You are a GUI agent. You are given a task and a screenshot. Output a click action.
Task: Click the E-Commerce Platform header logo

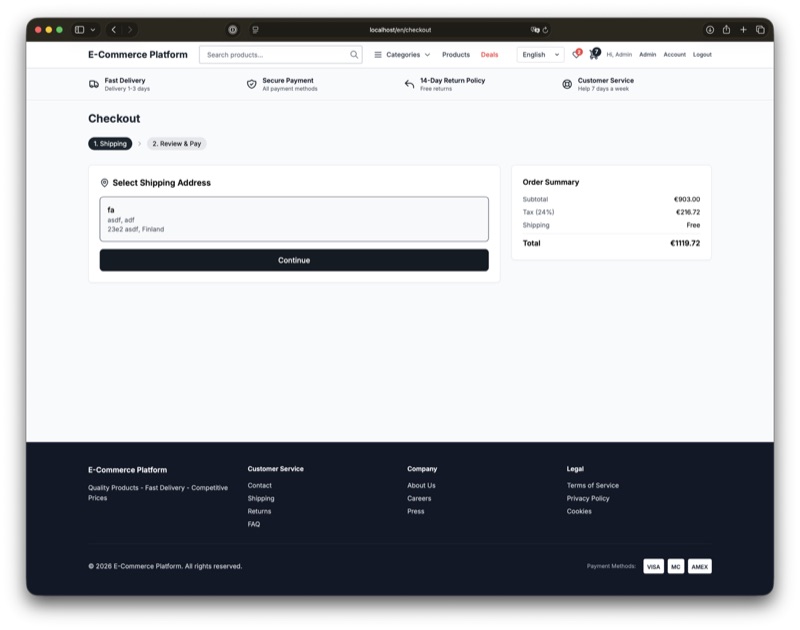[138, 55]
